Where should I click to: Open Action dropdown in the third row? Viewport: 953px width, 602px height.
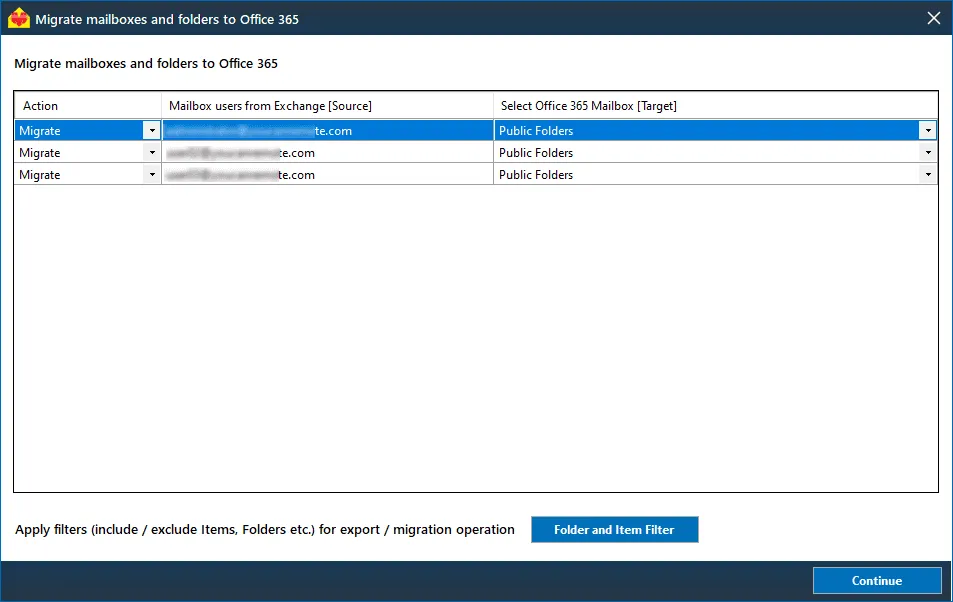point(152,175)
